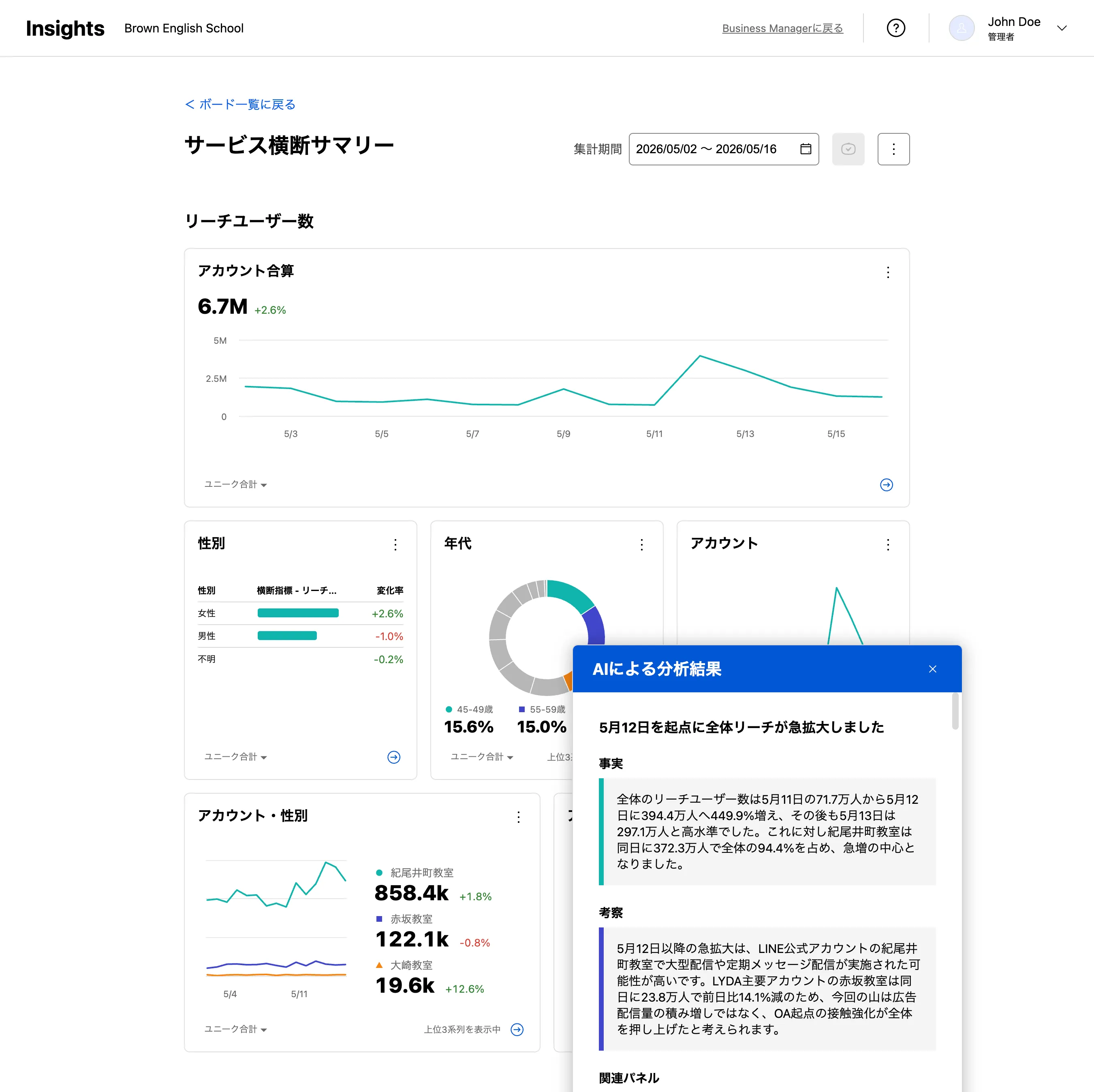Expand the John Doe account menu chevron

[x=1062, y=28]
